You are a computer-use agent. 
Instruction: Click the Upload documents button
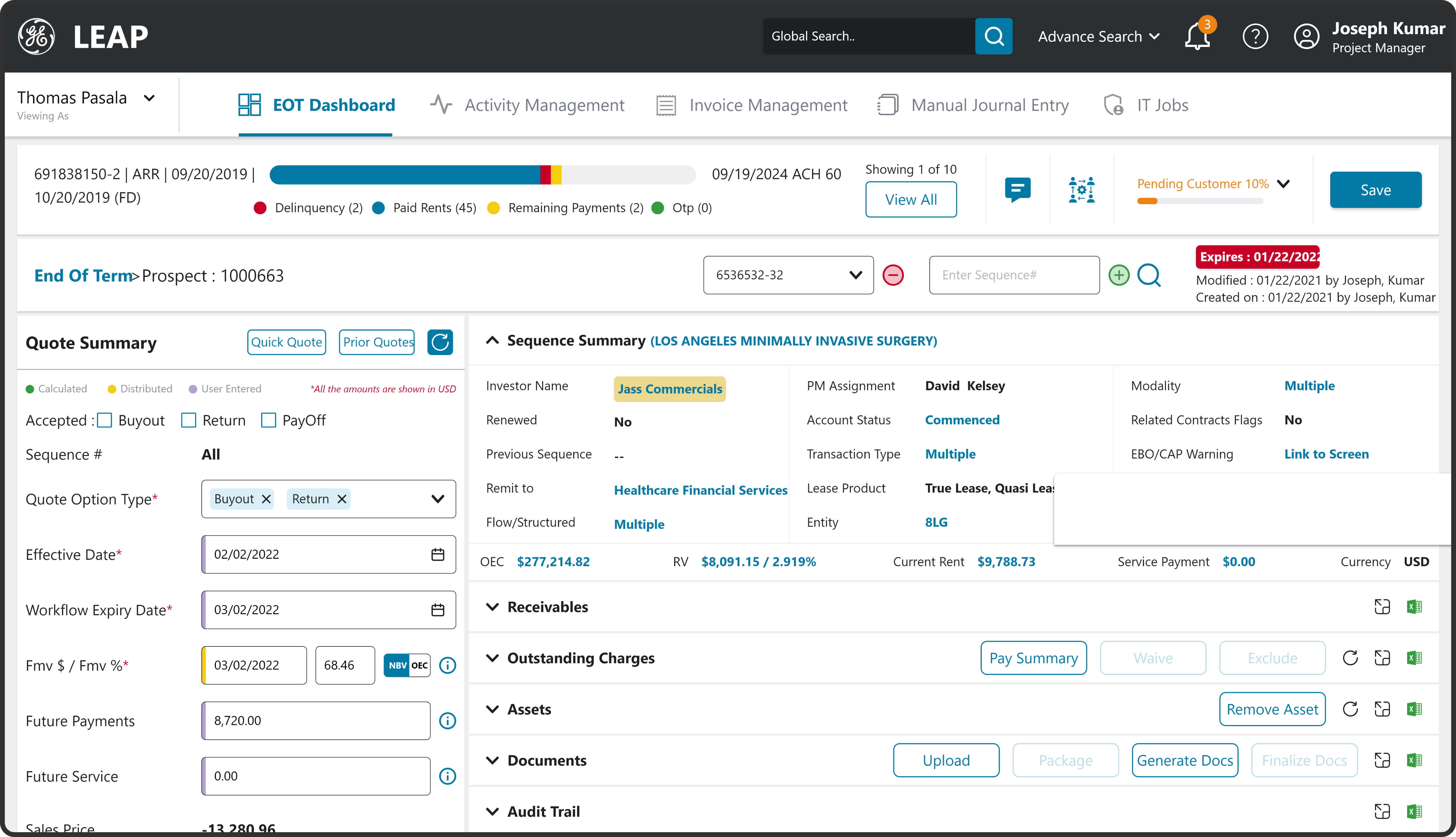point(946,760)
